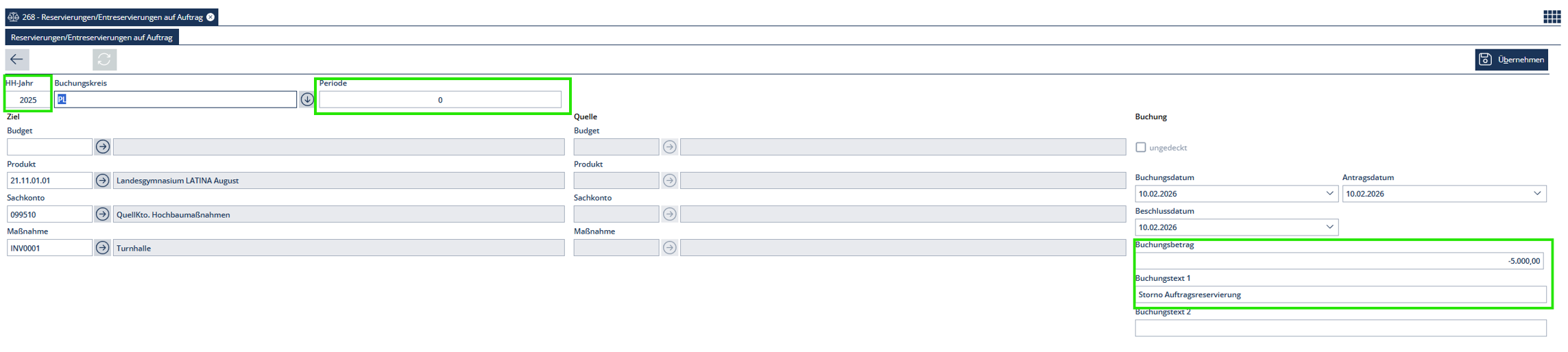Select the 268 Reservierungen/Entreservierungen window tab
Screen dimensions: 1568x352
[x=110, y=17]
